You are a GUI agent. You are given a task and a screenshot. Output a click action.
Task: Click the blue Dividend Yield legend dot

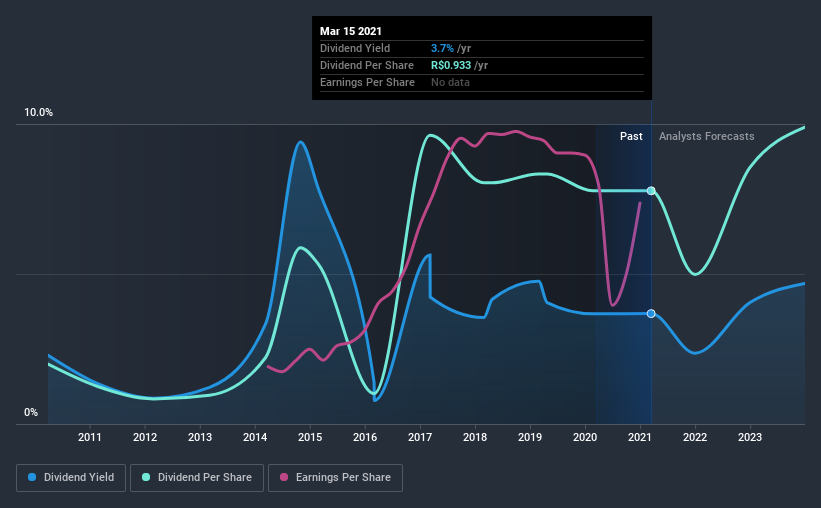32,477
